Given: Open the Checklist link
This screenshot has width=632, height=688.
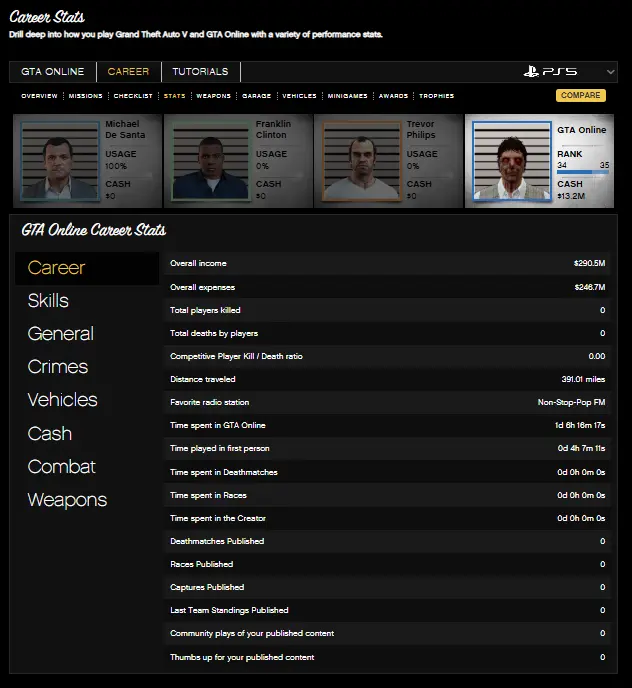Looking at the screenshot, I should click(133, 96).
